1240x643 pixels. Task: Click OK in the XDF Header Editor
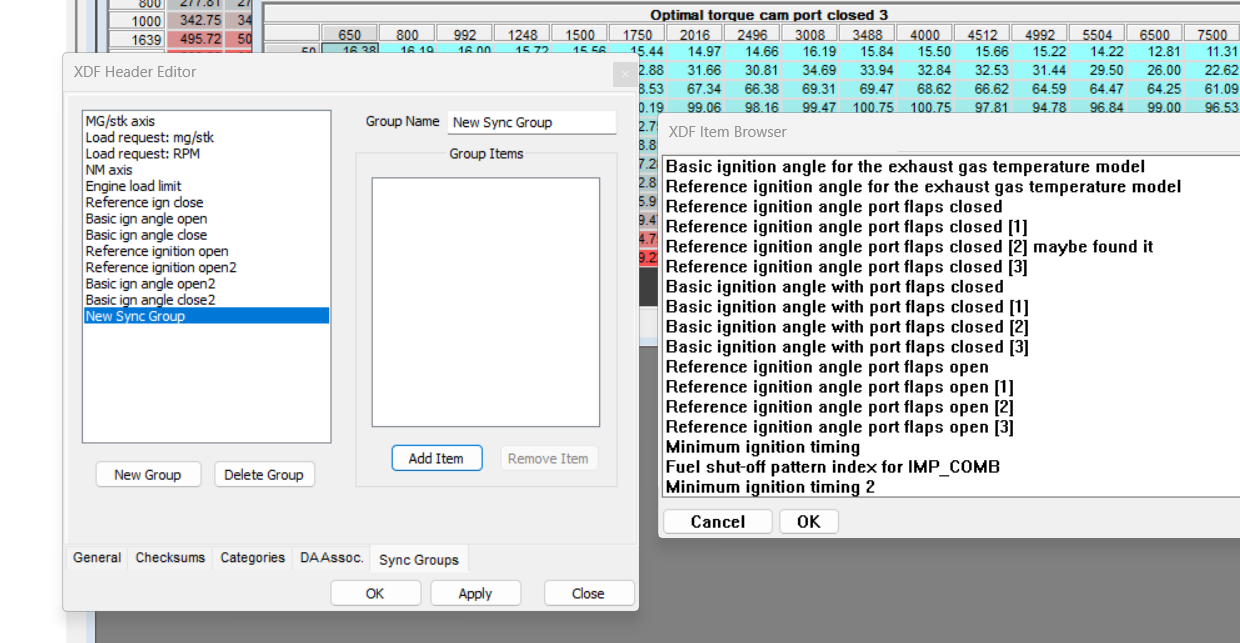375,592
